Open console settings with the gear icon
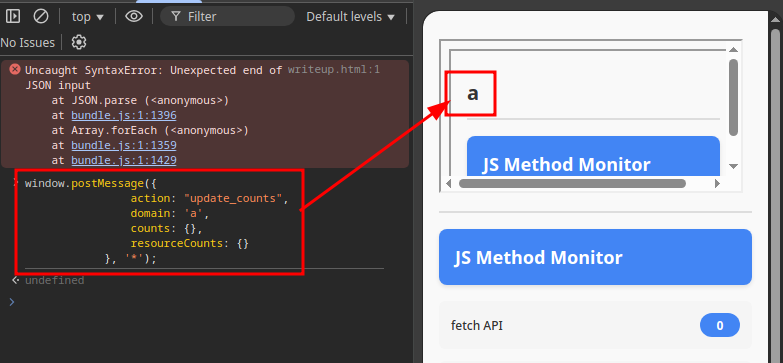783x363 pixels. click(78, 42)
